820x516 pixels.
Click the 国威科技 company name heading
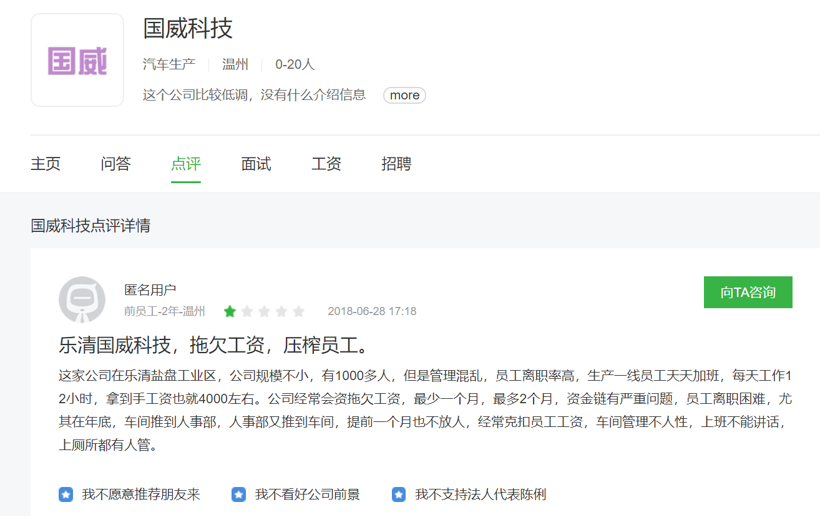click(x=188, y=28)
